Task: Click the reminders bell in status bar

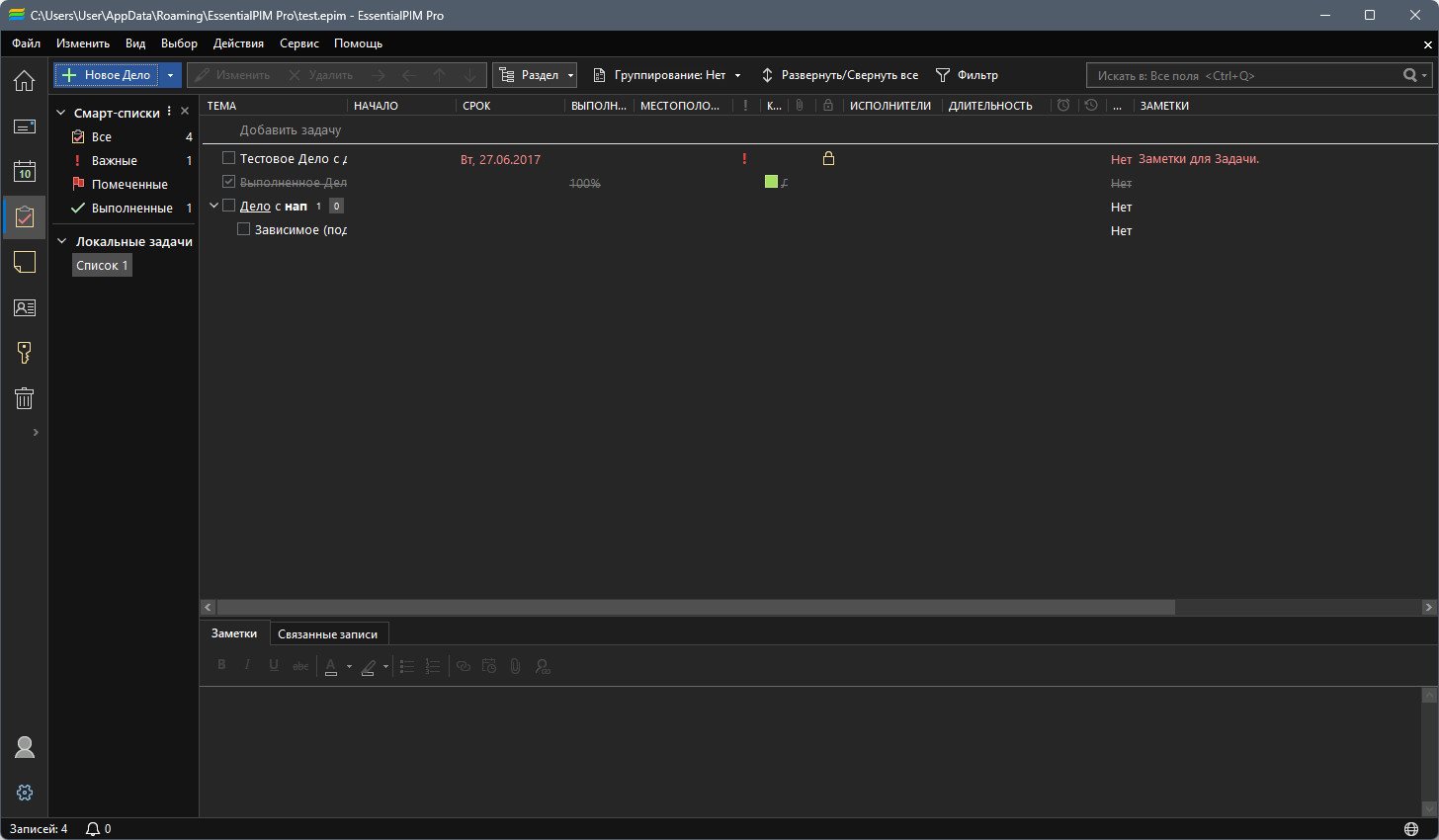Action: pos(93,829)
